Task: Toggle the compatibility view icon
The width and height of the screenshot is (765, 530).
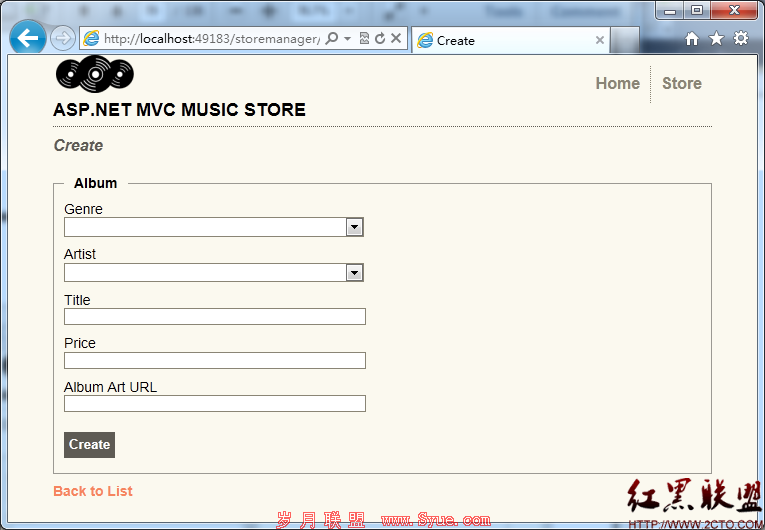Action: (364, 38)
